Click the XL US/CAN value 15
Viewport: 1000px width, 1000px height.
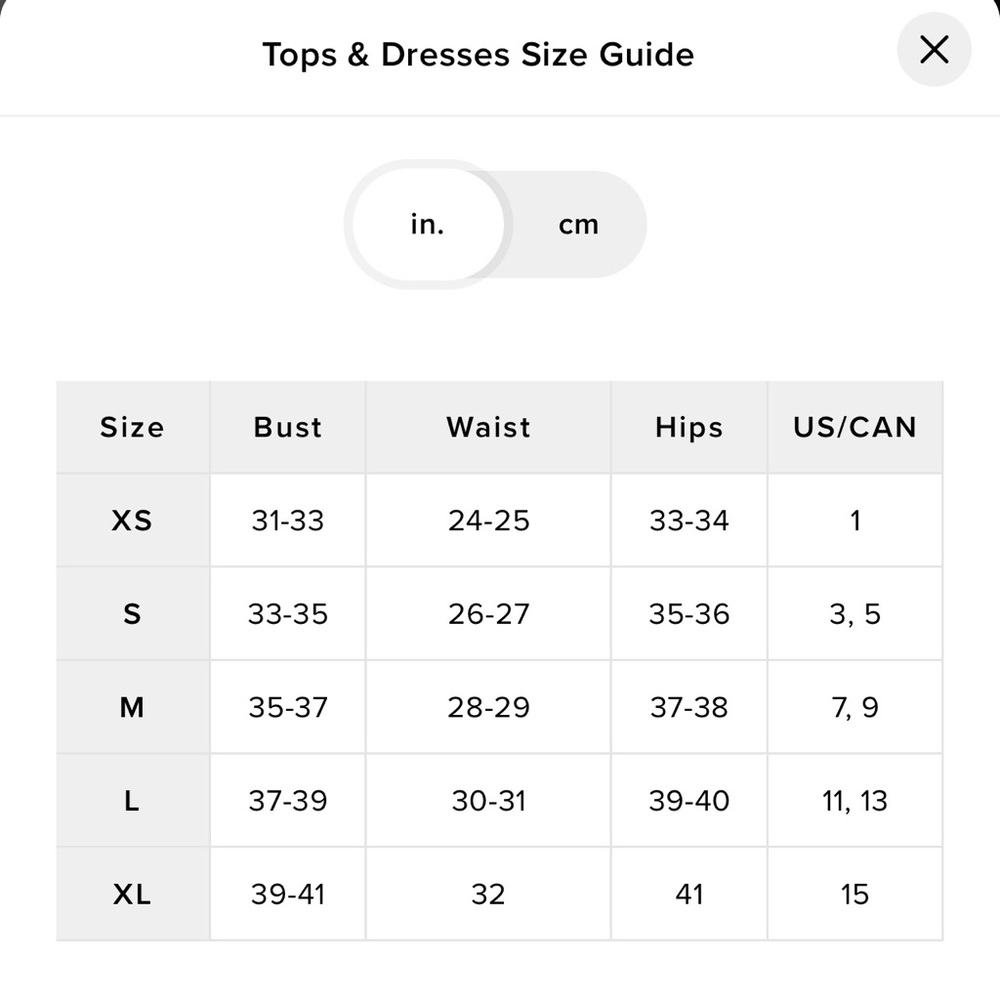pyautogui.click(x=855, y=894)
